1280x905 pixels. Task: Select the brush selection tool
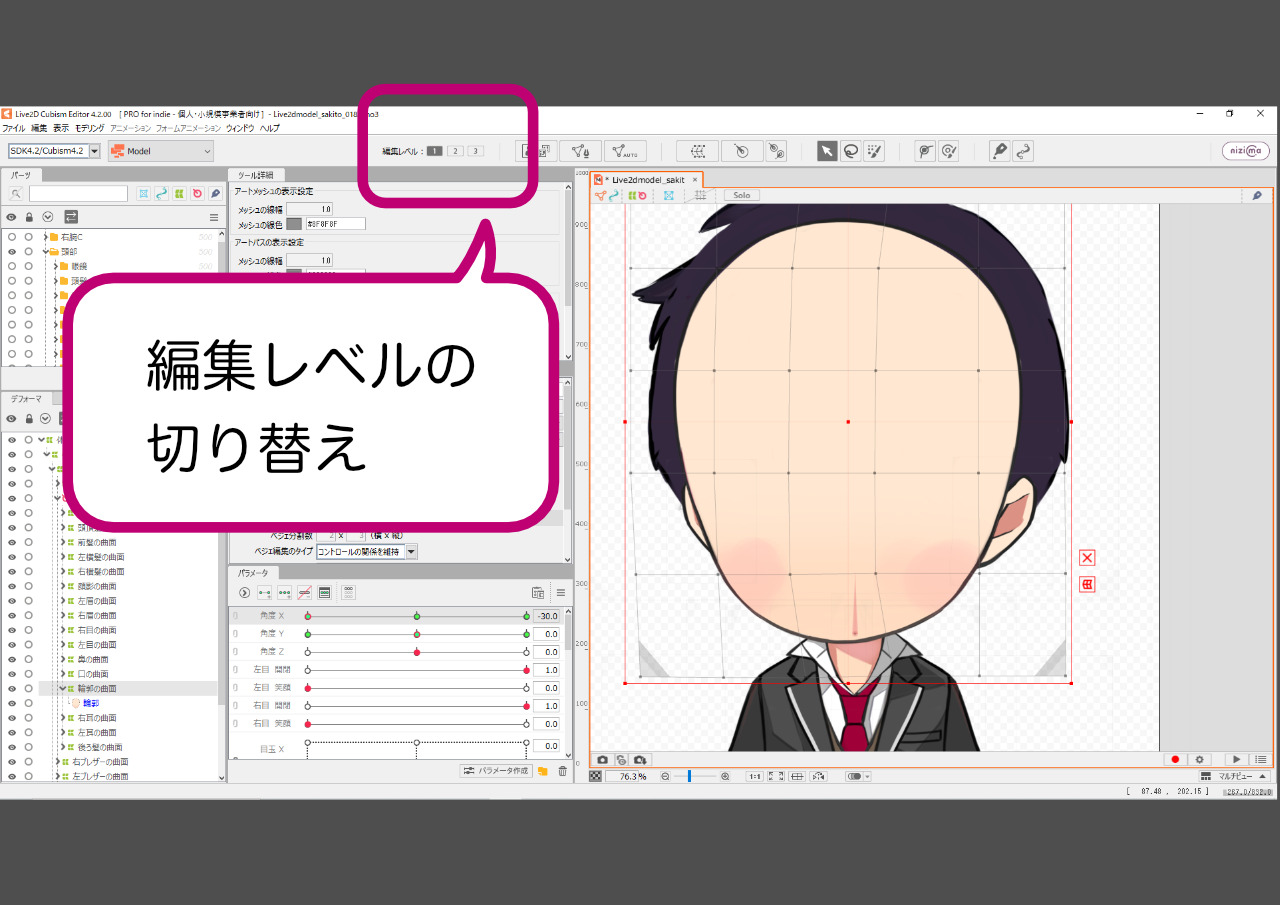coord(874,151)
